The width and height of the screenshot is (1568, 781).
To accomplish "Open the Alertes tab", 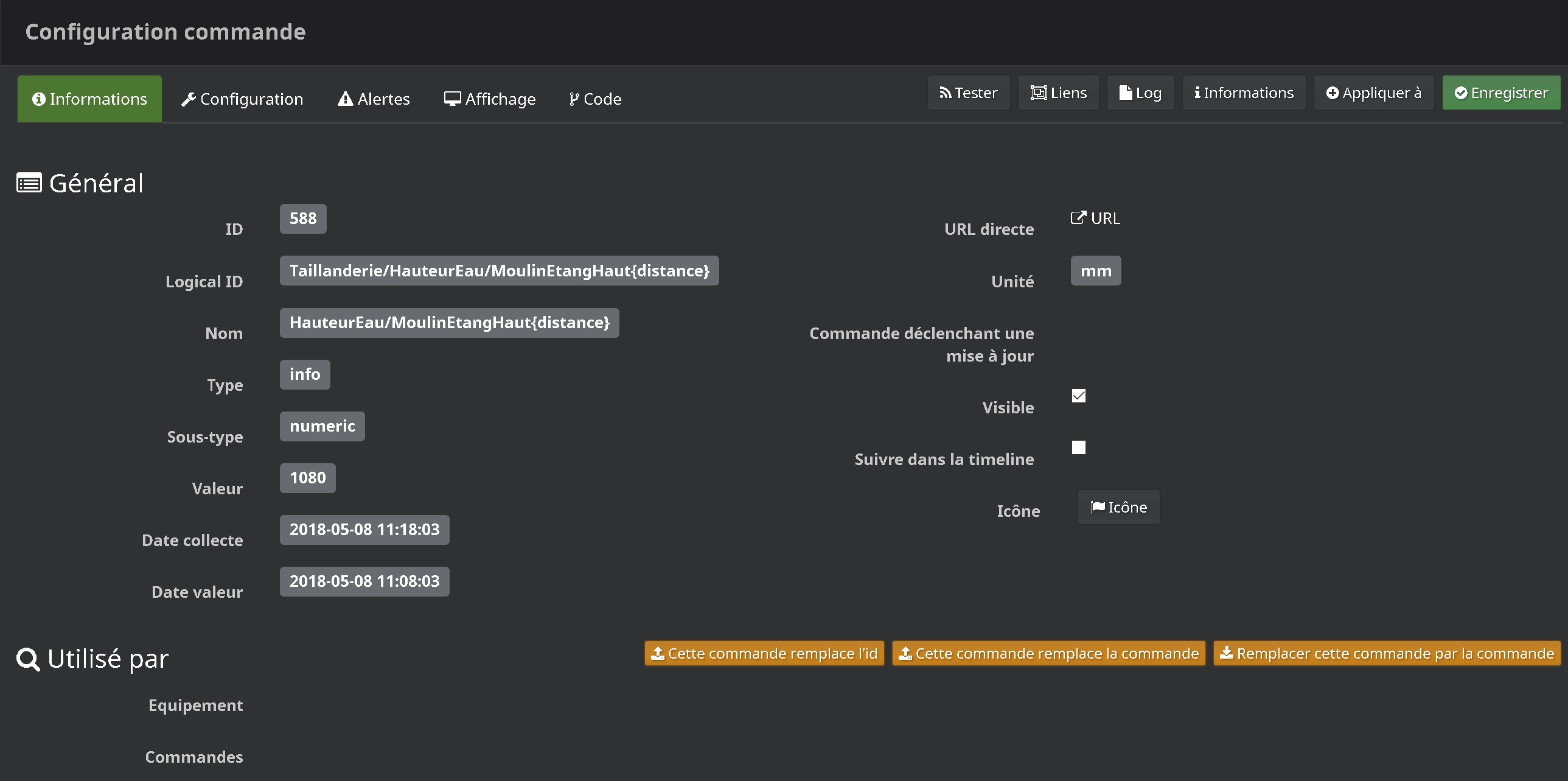I will pyautogui.click(x=374, y=99).
